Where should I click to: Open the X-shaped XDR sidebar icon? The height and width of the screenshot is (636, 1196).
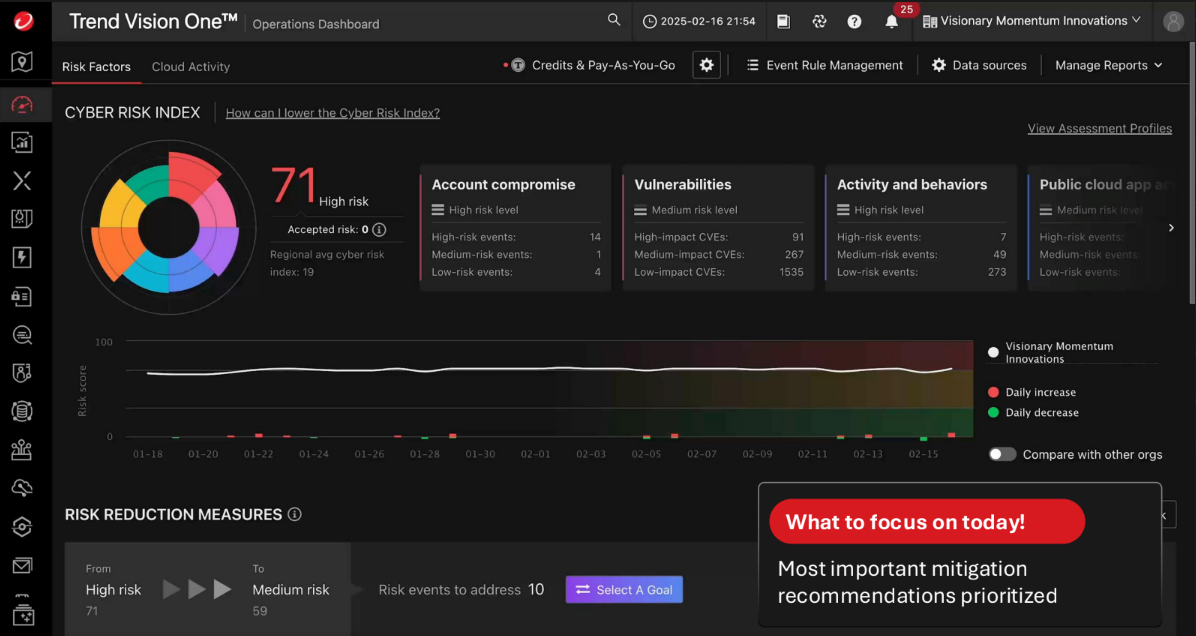click(x=22, y=181)
